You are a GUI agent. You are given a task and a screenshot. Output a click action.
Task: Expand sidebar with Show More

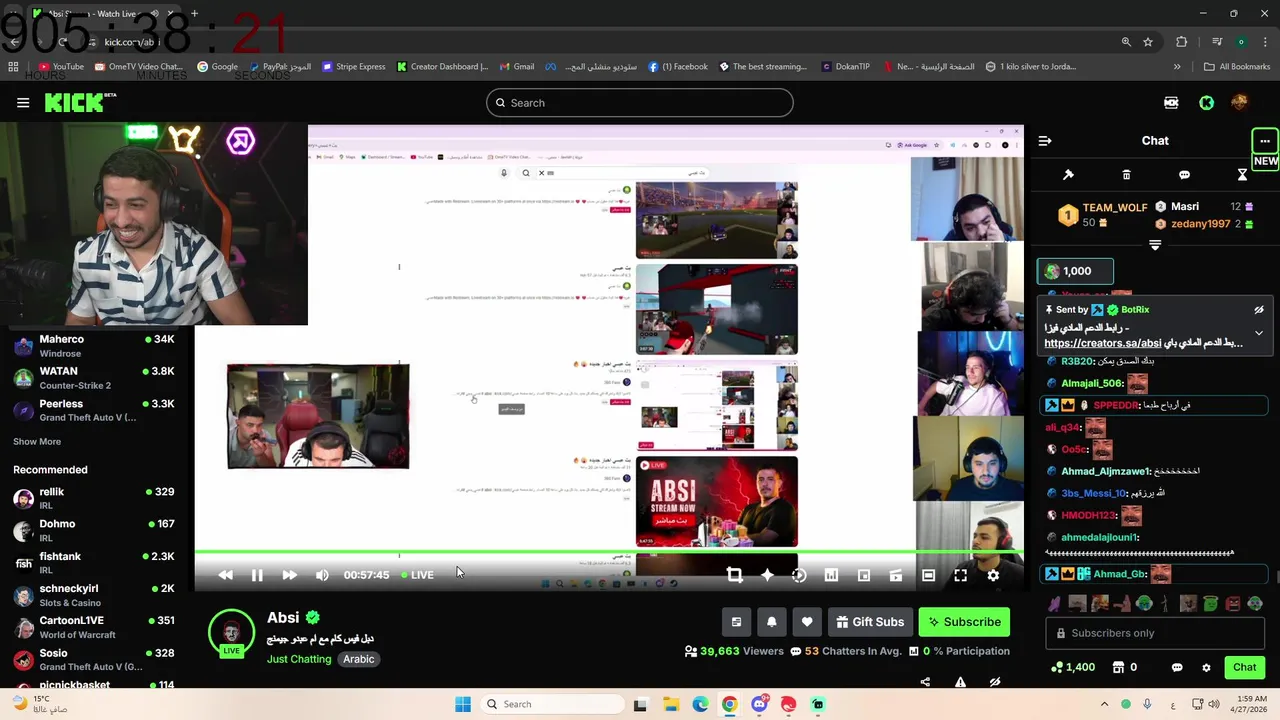tap(37, 441)
